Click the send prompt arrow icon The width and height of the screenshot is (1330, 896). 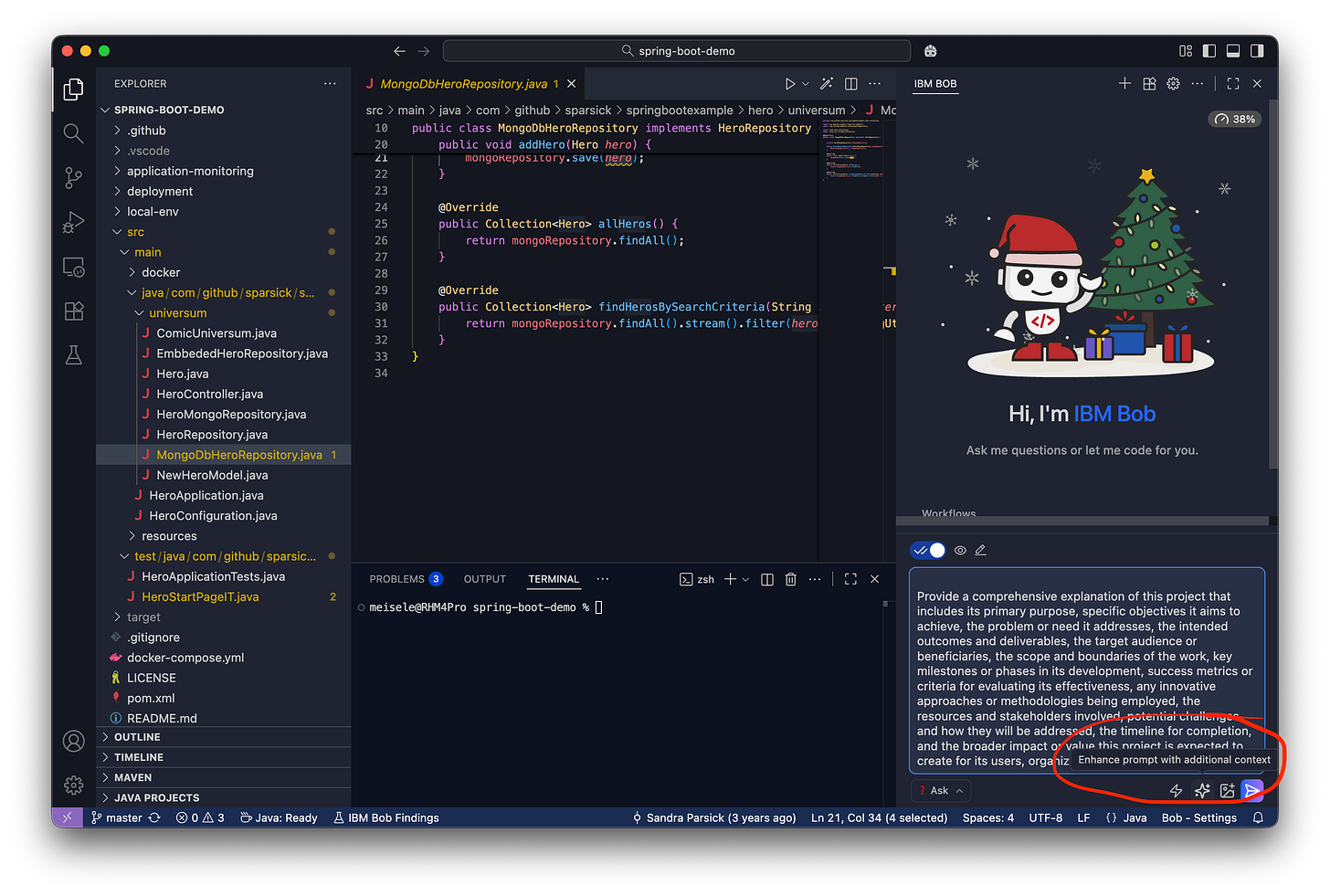tap(1251, 791)
